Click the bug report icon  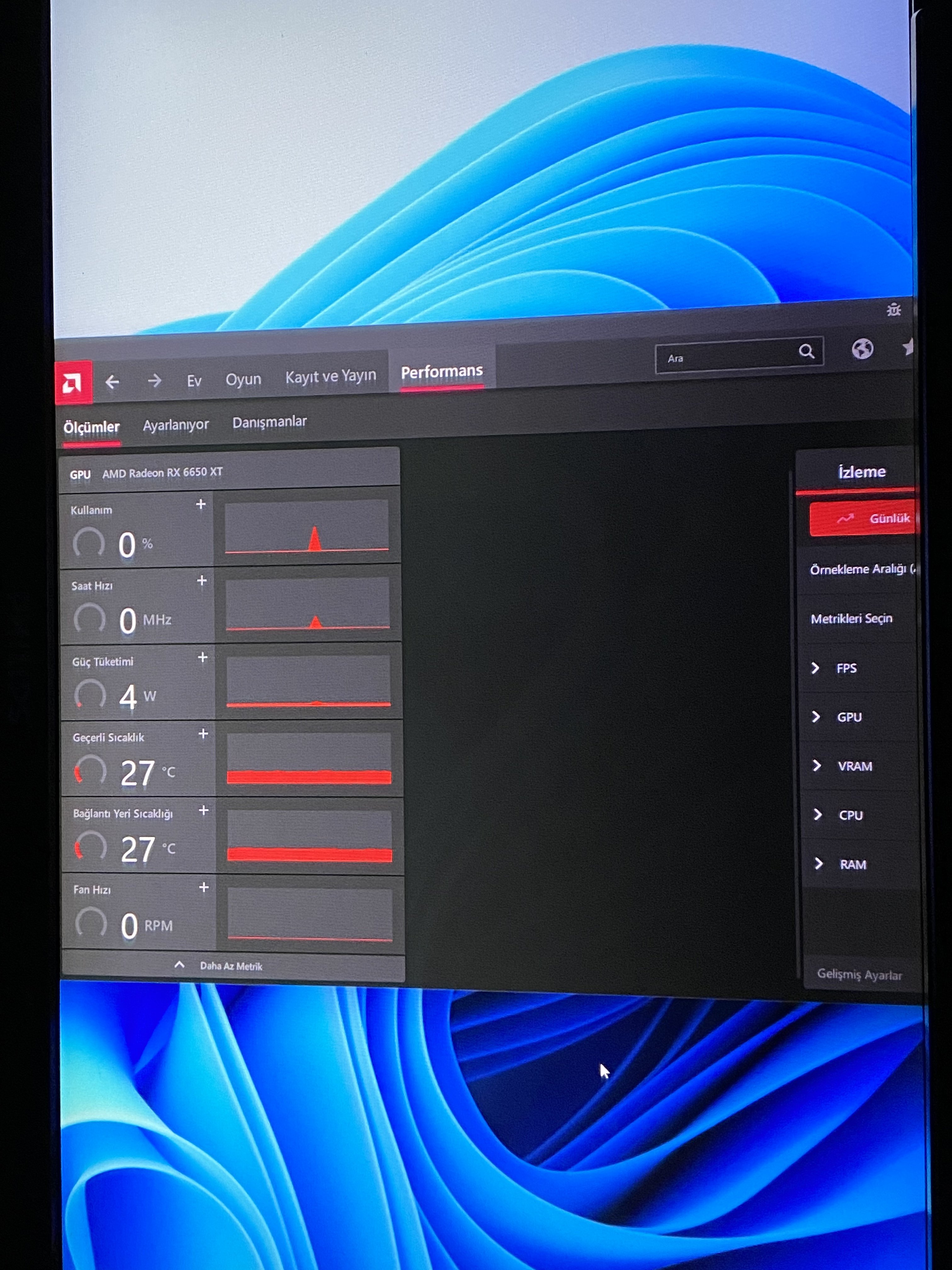pyautogui.click(x=893, y=310)
